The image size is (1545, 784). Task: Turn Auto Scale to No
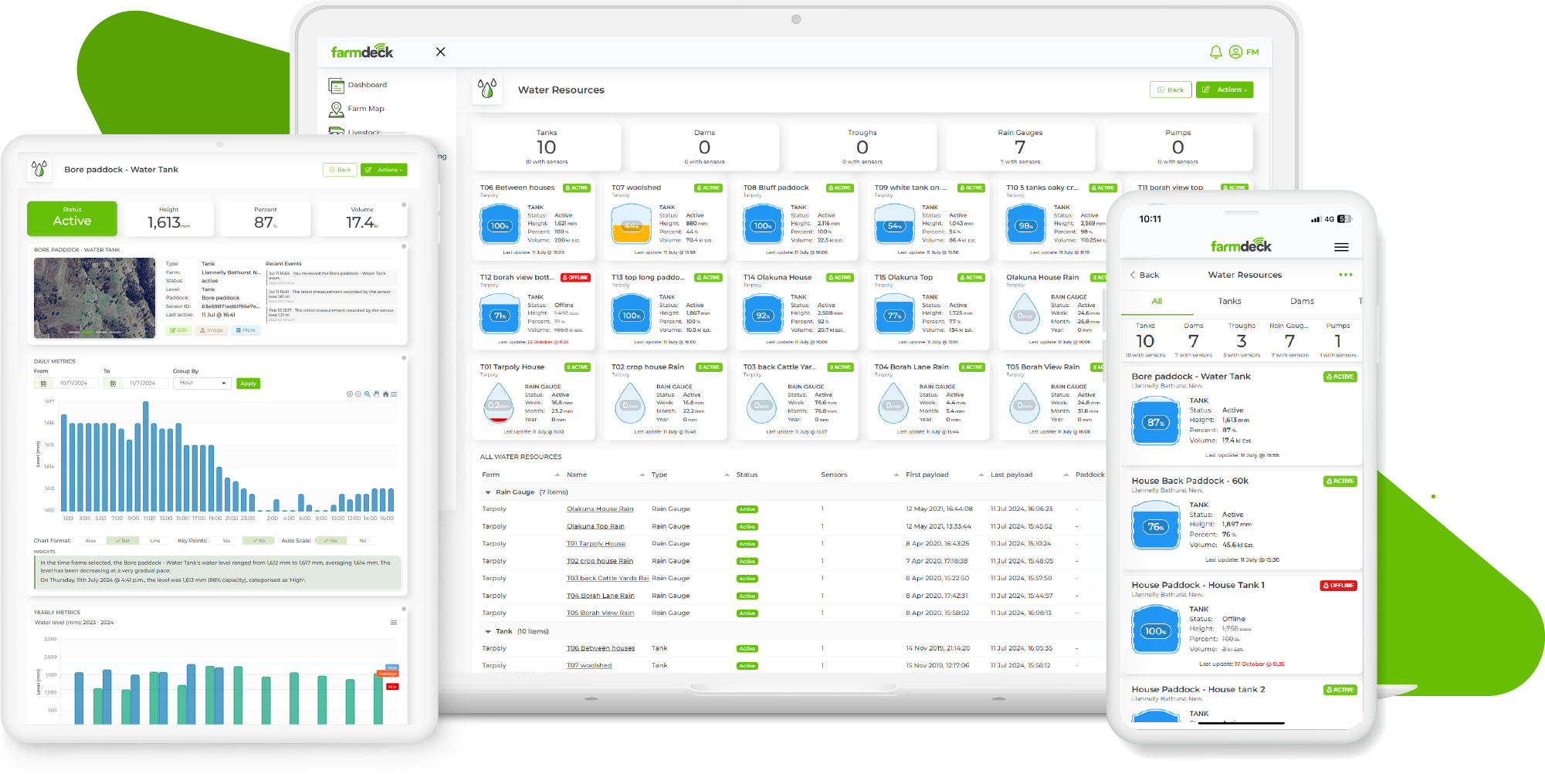362,541
